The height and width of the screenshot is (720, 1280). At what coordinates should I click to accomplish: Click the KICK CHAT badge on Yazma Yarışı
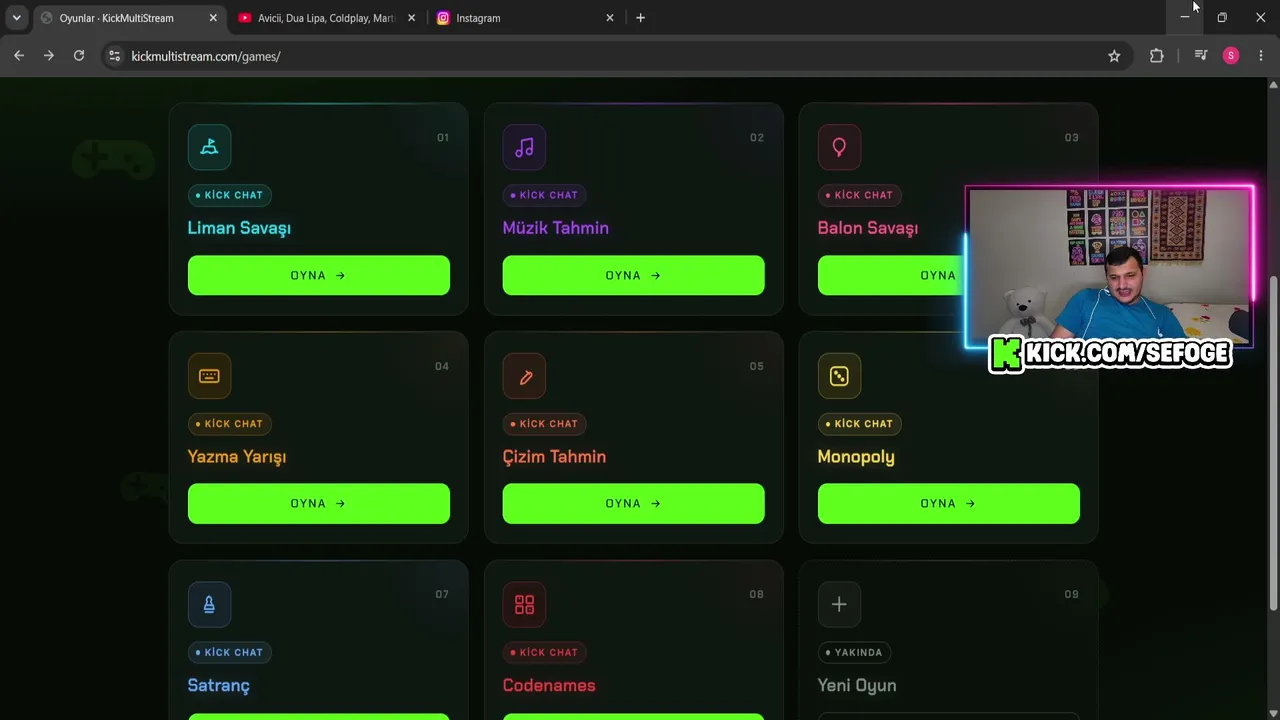coord(232,424)
